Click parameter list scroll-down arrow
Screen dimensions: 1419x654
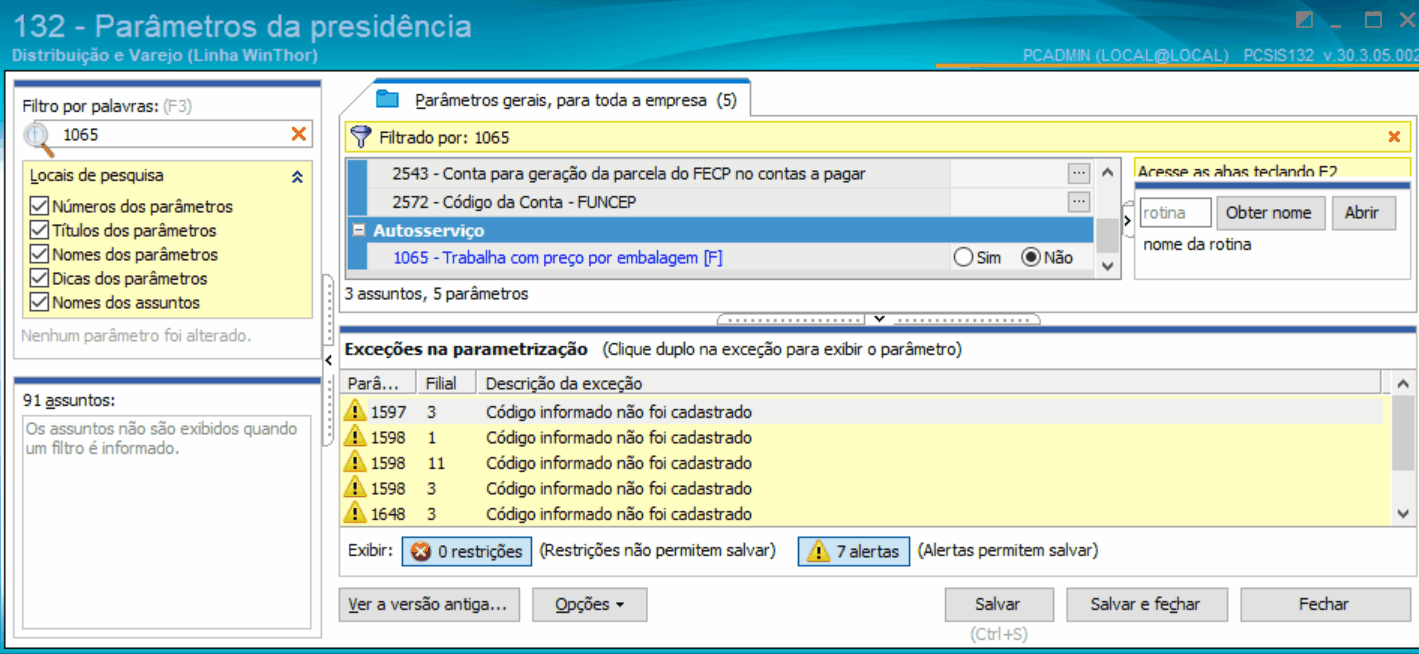pyautogui.click(x=1106, y=266)
